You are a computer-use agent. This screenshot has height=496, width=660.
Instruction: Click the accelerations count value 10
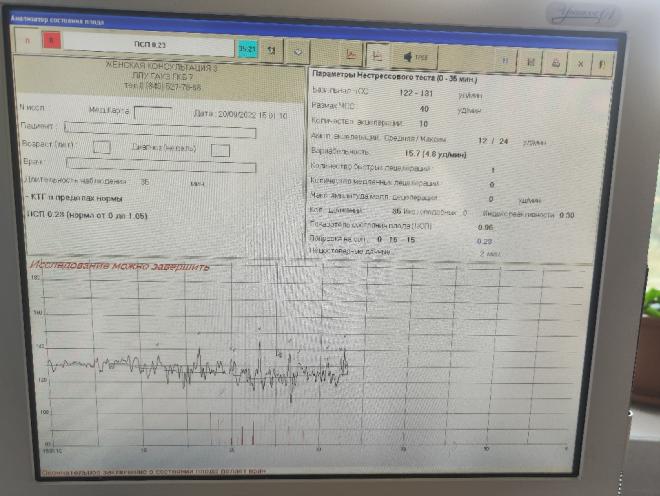coord(423,123)
